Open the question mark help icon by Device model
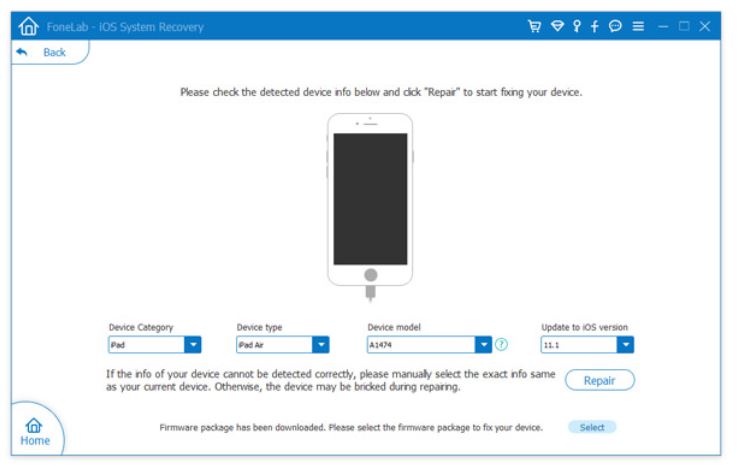The width and height of the screenshot is (738, 470). (502, 344)
